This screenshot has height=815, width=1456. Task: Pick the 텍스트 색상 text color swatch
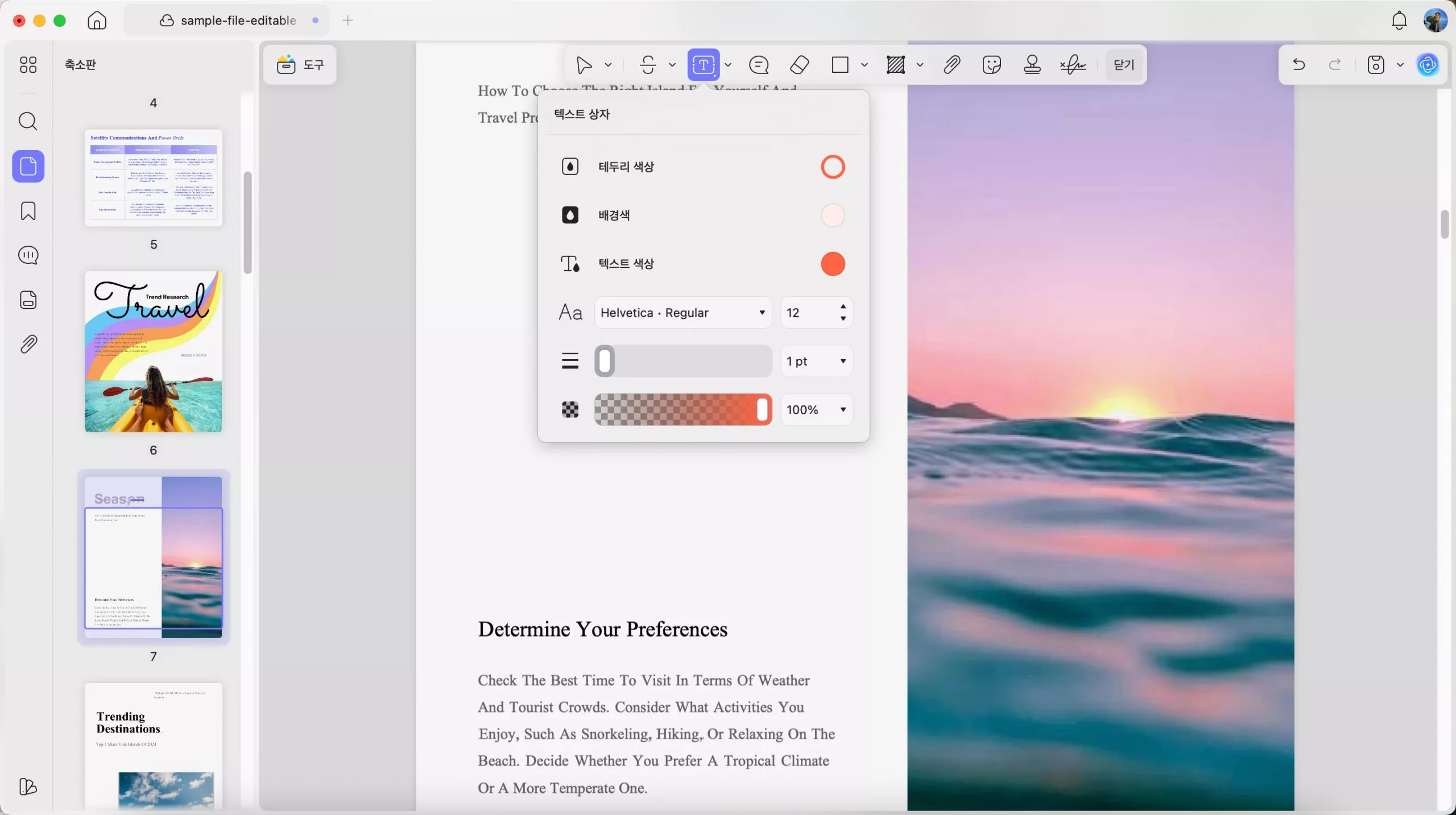coord(833,264)
